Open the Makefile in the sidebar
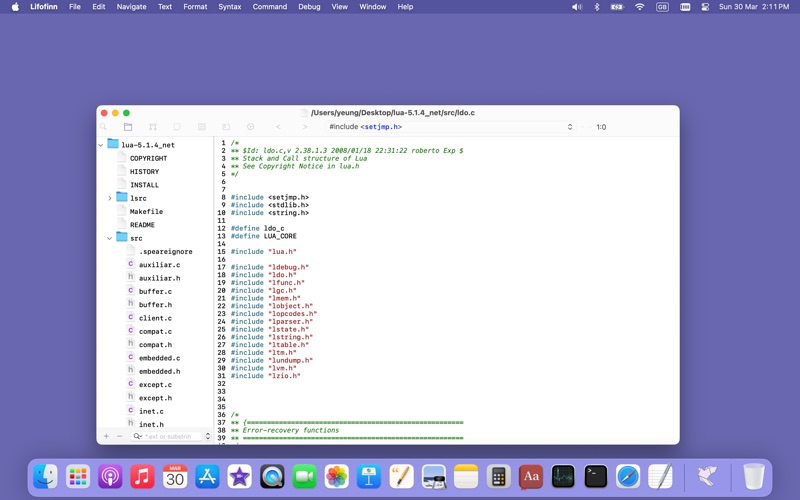 point(146,212)
